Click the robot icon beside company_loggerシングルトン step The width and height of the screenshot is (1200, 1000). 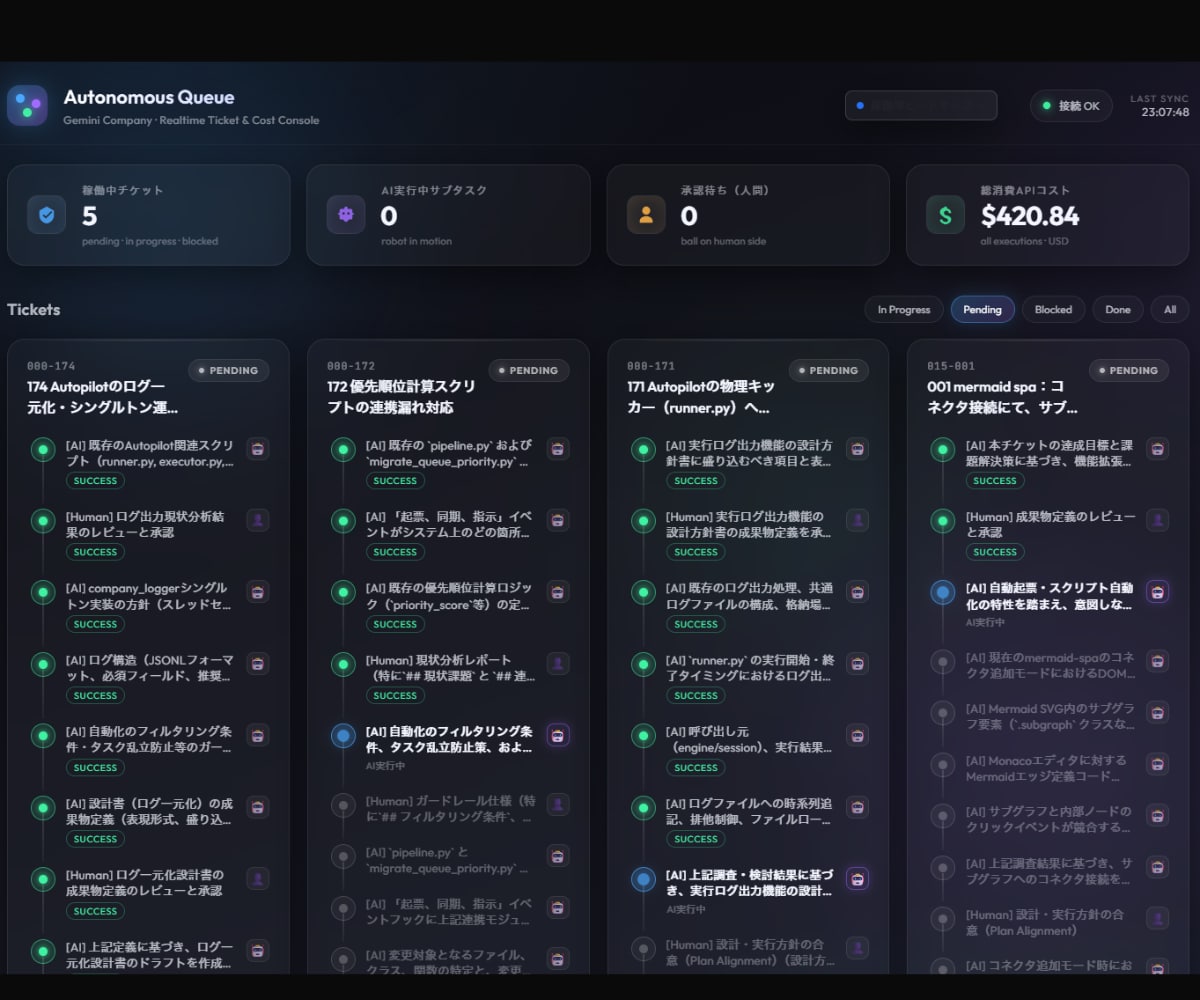pos(258,592)
